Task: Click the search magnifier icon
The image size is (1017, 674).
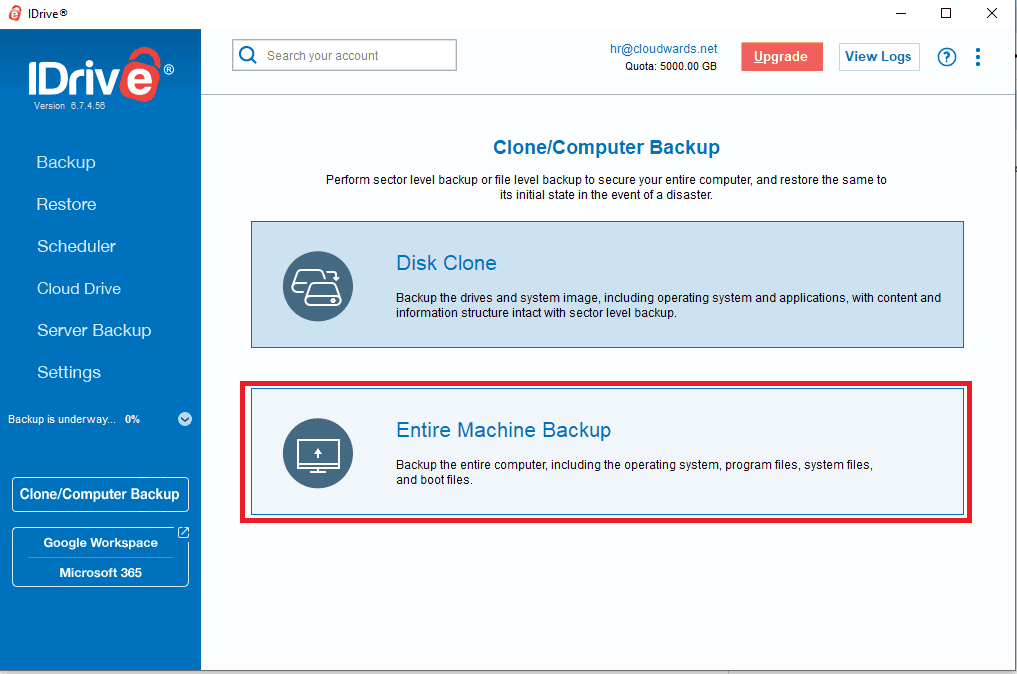Action: [x=248, y=55]
